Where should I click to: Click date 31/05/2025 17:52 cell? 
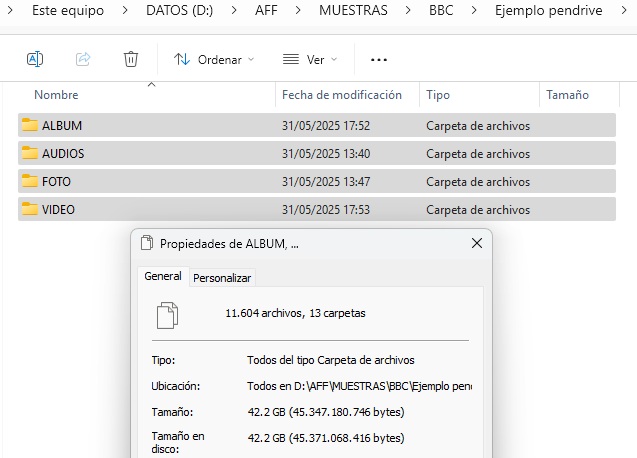[x=326, y=126]
